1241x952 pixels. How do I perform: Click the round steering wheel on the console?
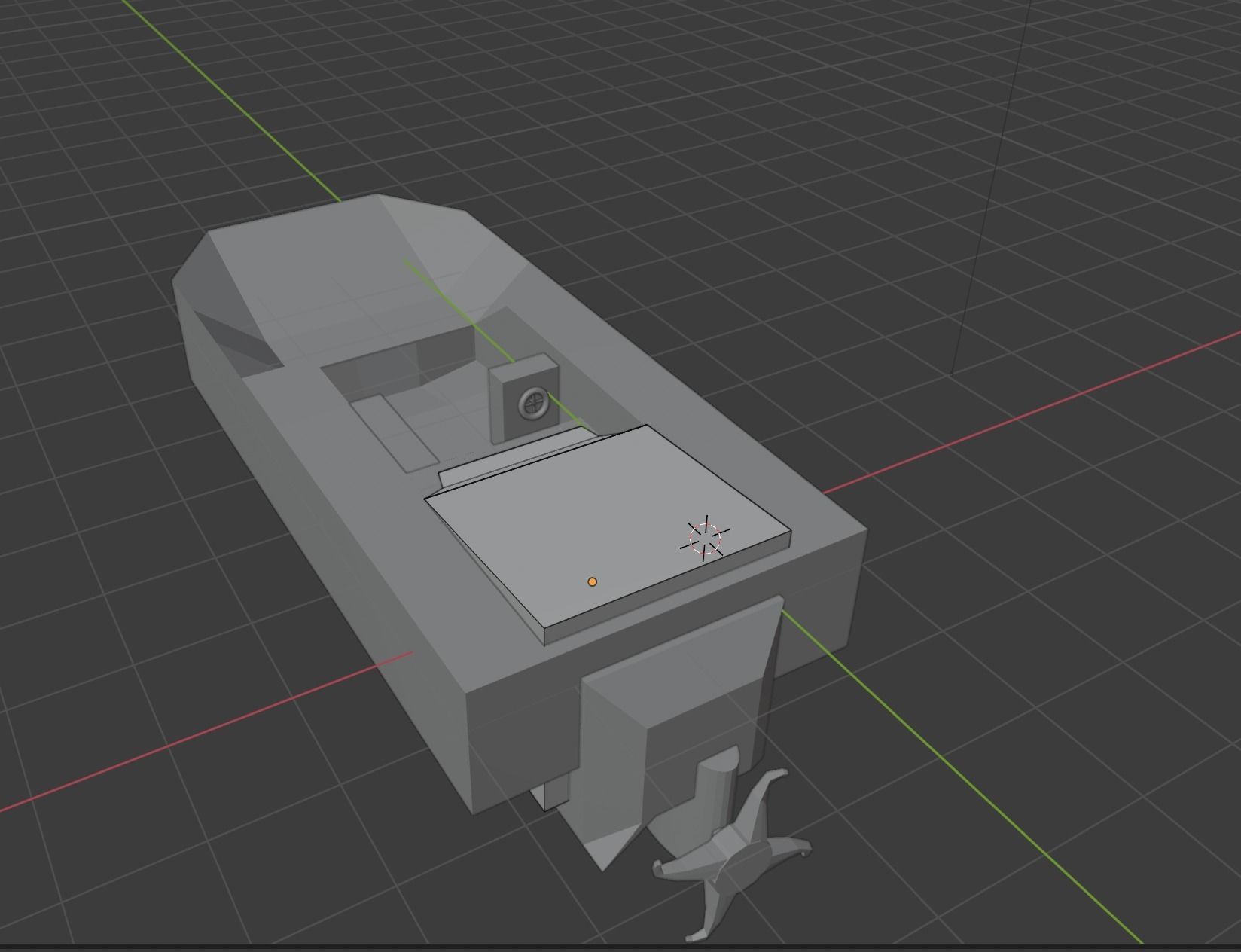[534, 404]
